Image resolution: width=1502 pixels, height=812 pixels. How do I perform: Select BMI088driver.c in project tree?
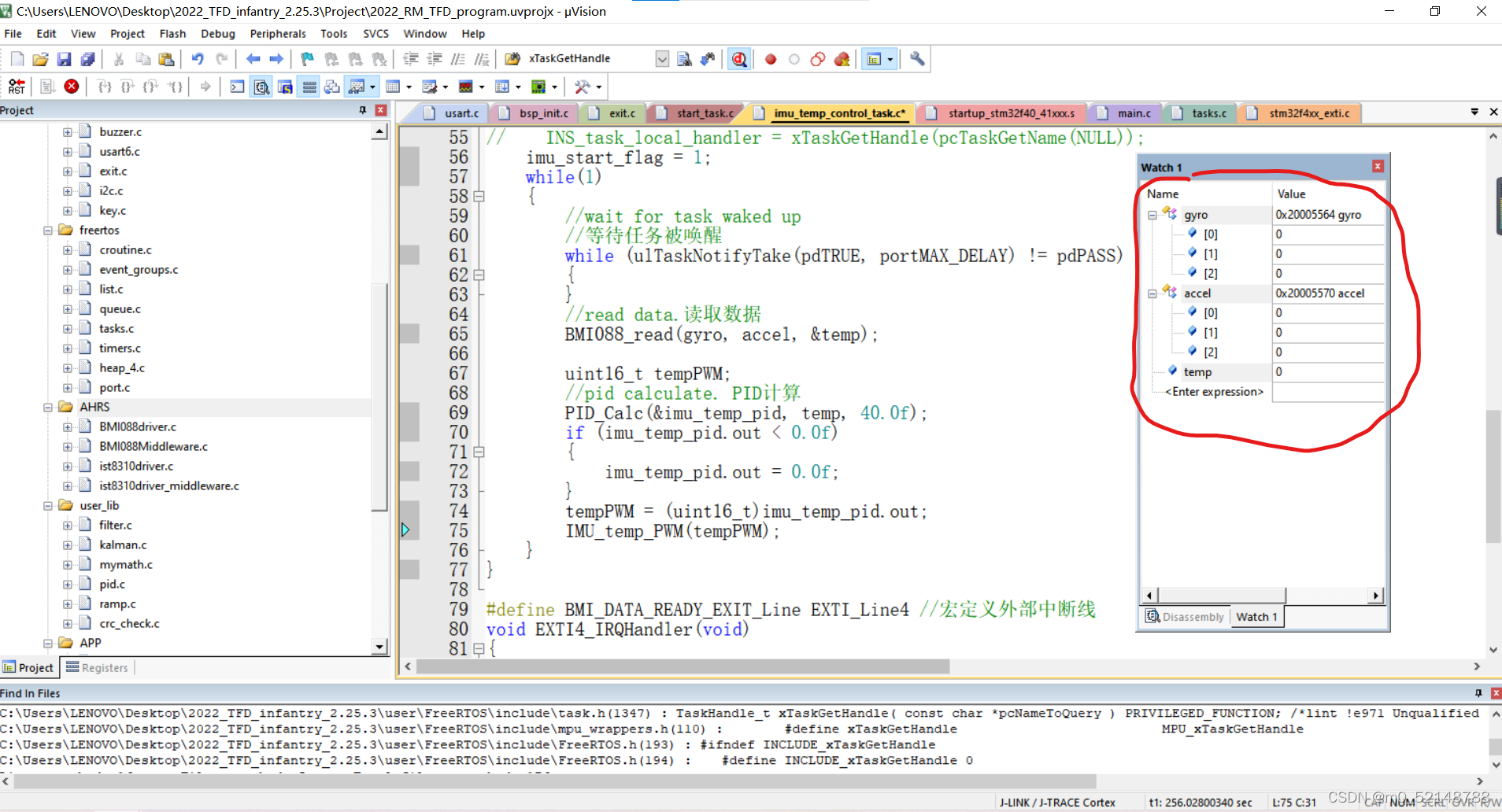click(x=138, y=427)
